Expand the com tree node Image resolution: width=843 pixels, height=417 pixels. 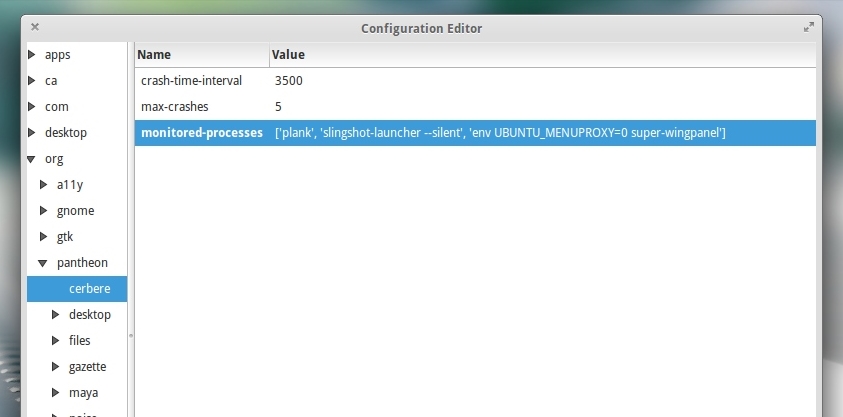pyautogui.click(x=32, y=106)
